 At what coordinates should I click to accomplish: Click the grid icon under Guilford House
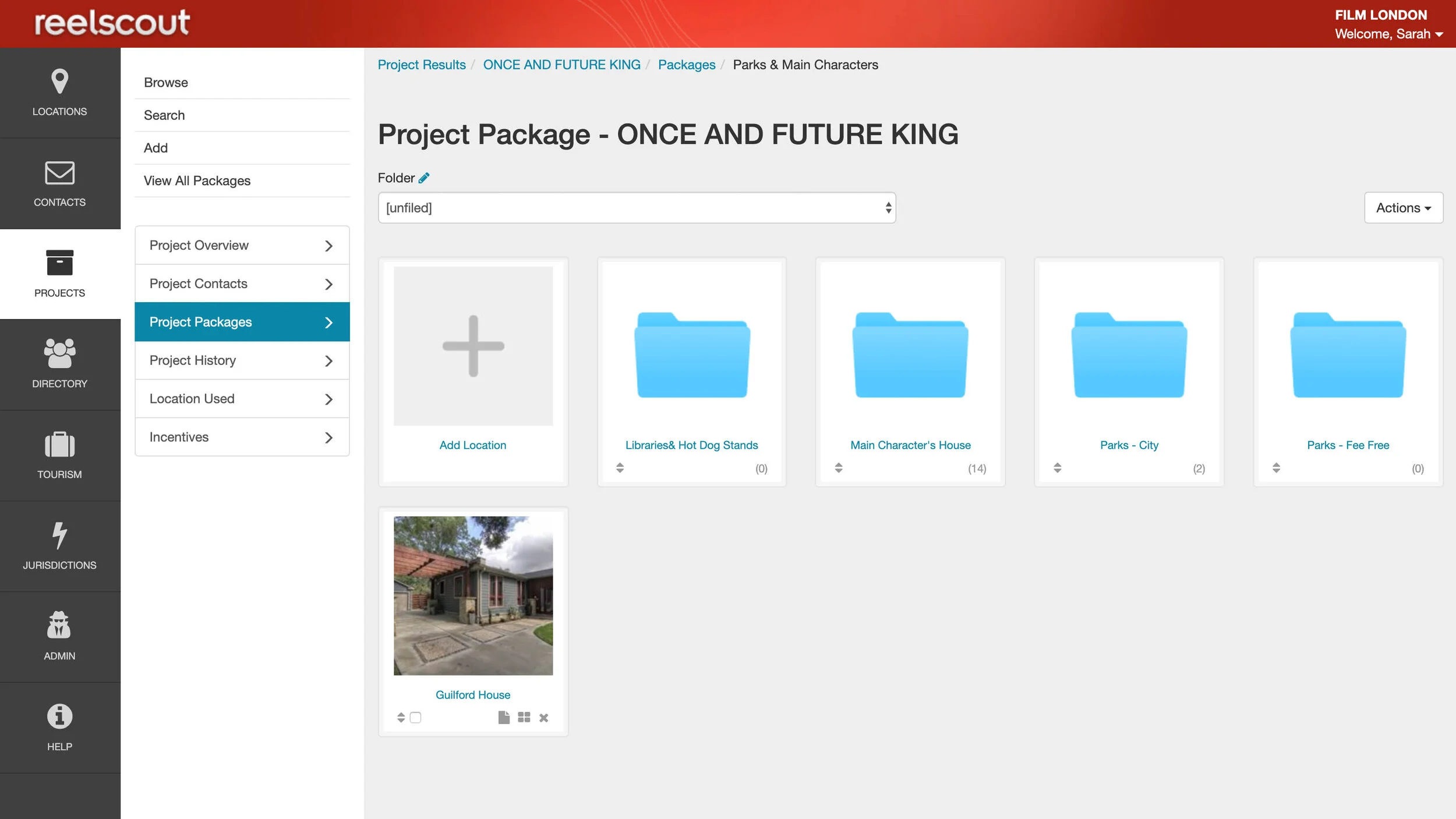click(524, 718)
